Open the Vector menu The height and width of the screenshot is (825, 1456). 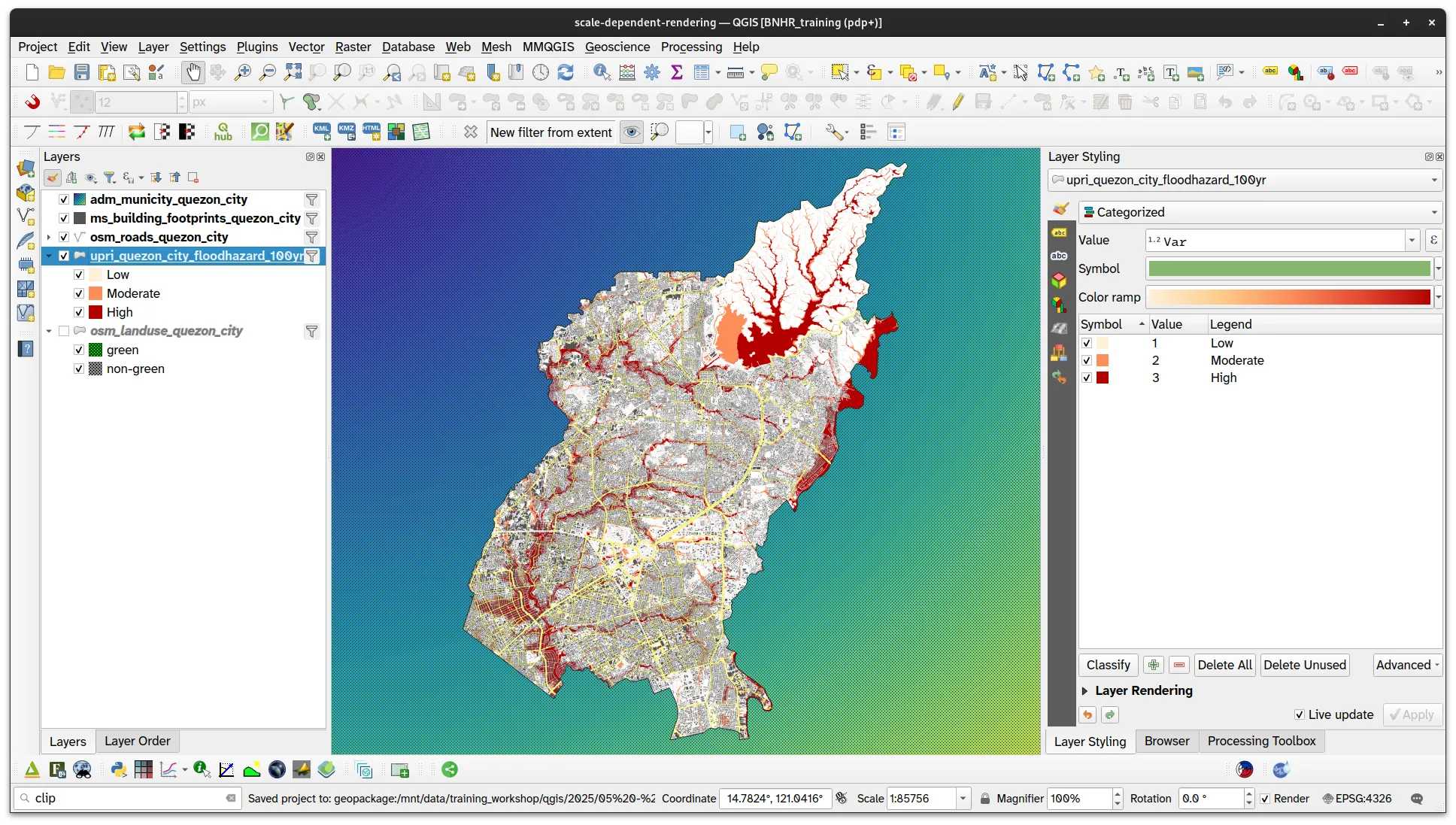(306, 47)
